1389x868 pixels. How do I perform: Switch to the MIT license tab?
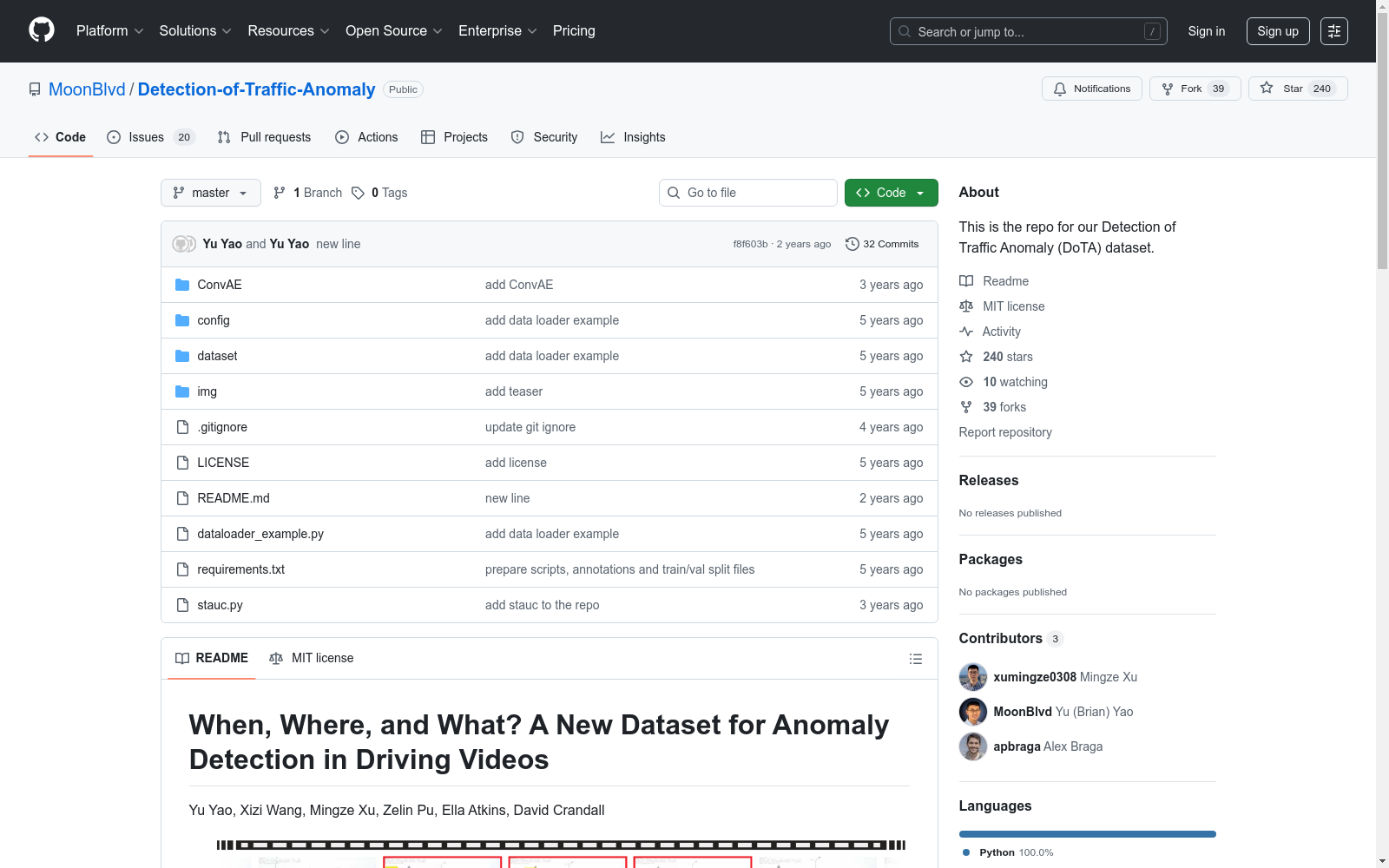pos(312,658)
